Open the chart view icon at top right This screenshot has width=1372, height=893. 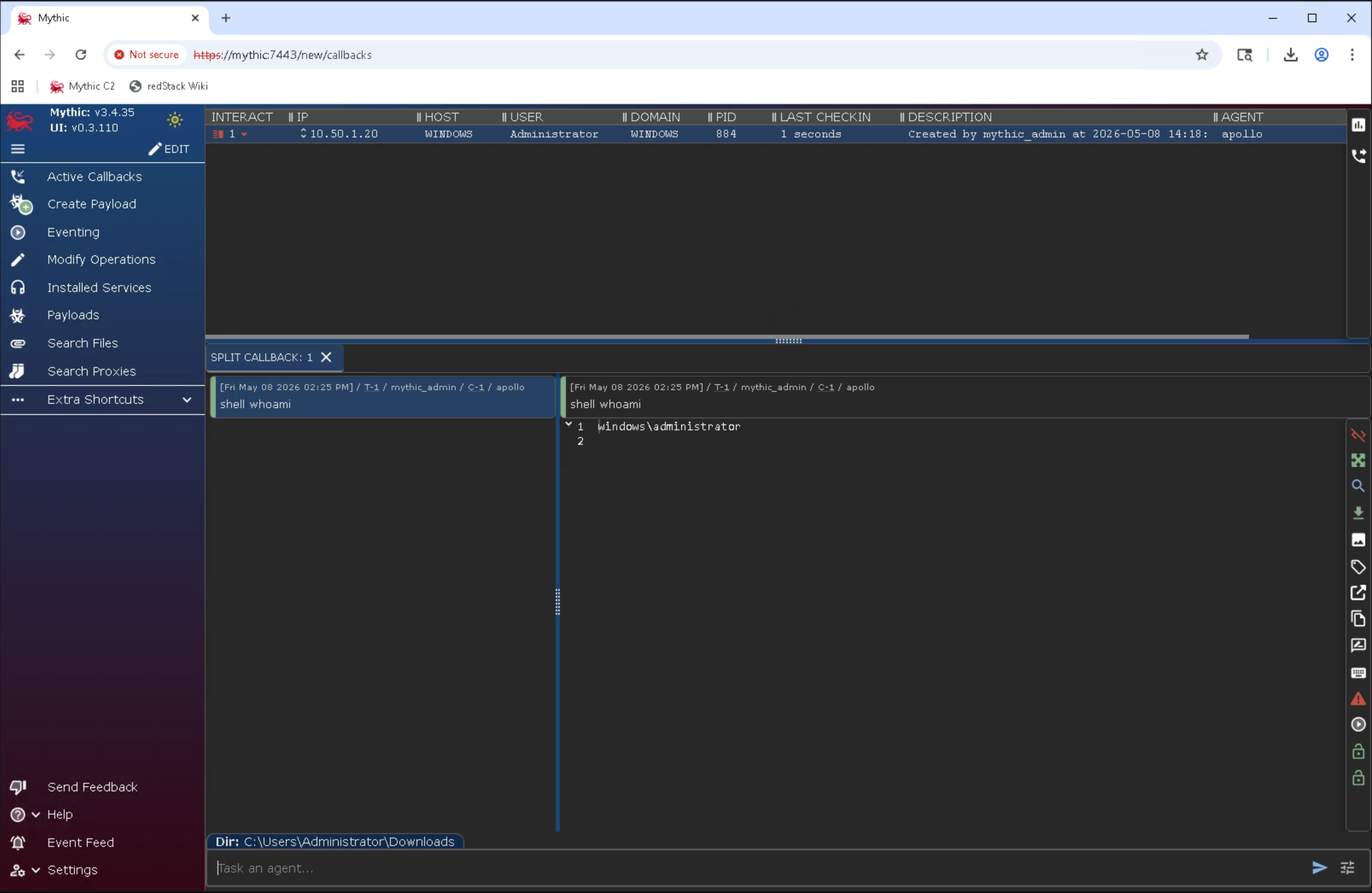[1358, 125]
